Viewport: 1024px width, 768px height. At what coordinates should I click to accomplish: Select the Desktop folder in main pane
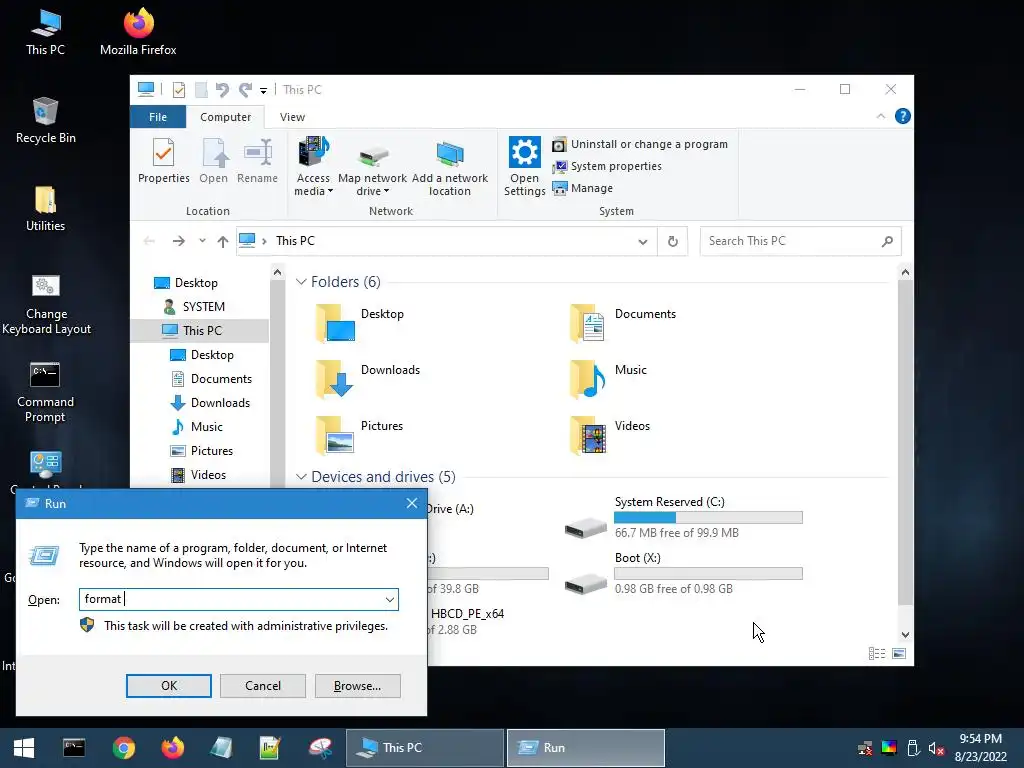[360, 323]
